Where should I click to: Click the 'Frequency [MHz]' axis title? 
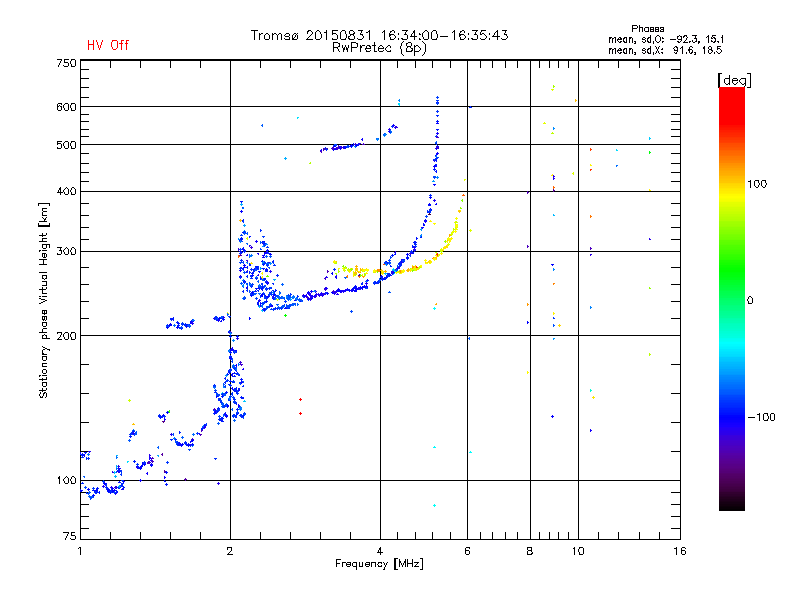379,564
